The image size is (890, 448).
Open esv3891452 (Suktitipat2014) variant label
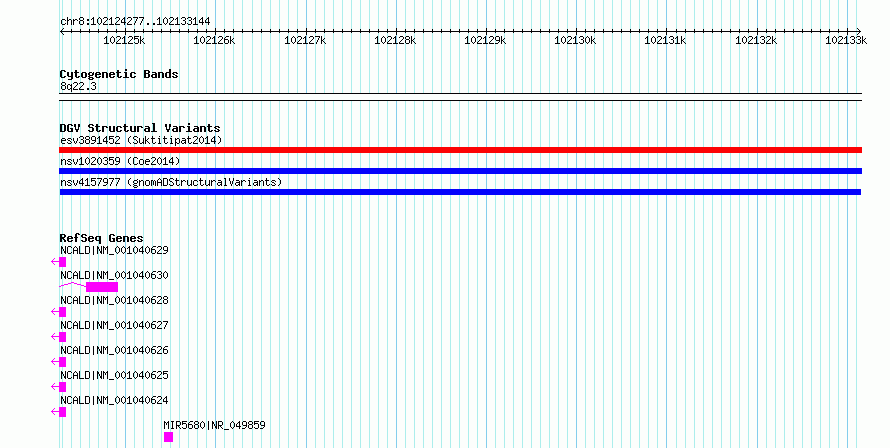(141, 140)
